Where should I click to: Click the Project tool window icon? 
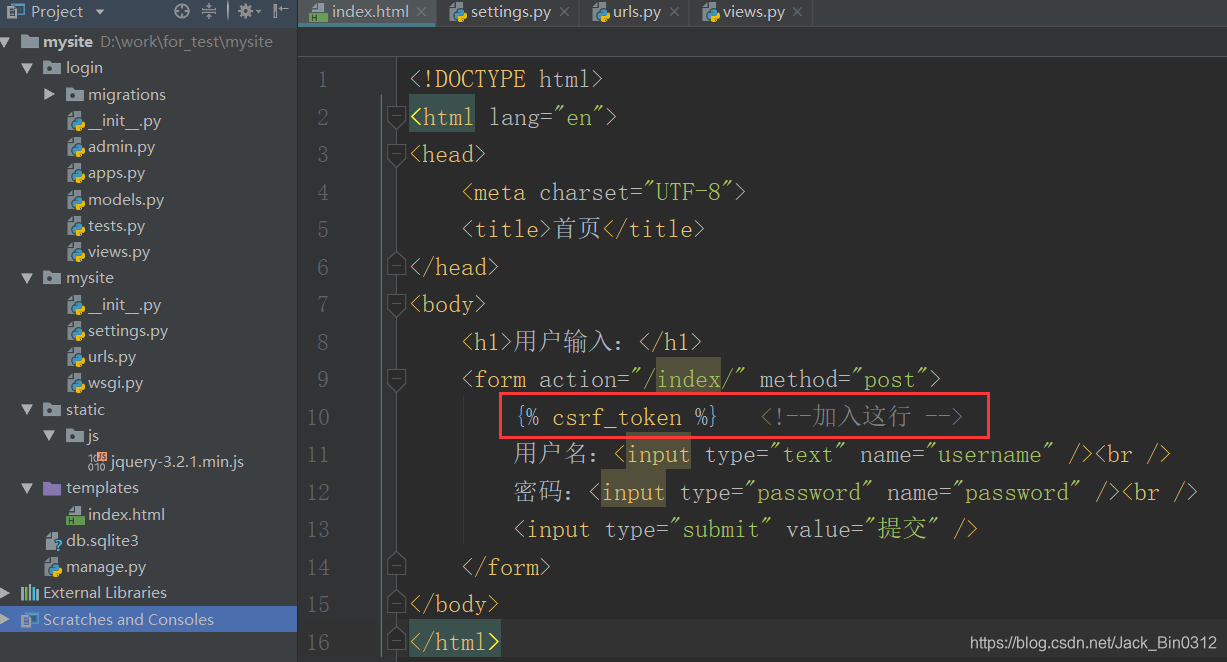(x=15, y=12)
